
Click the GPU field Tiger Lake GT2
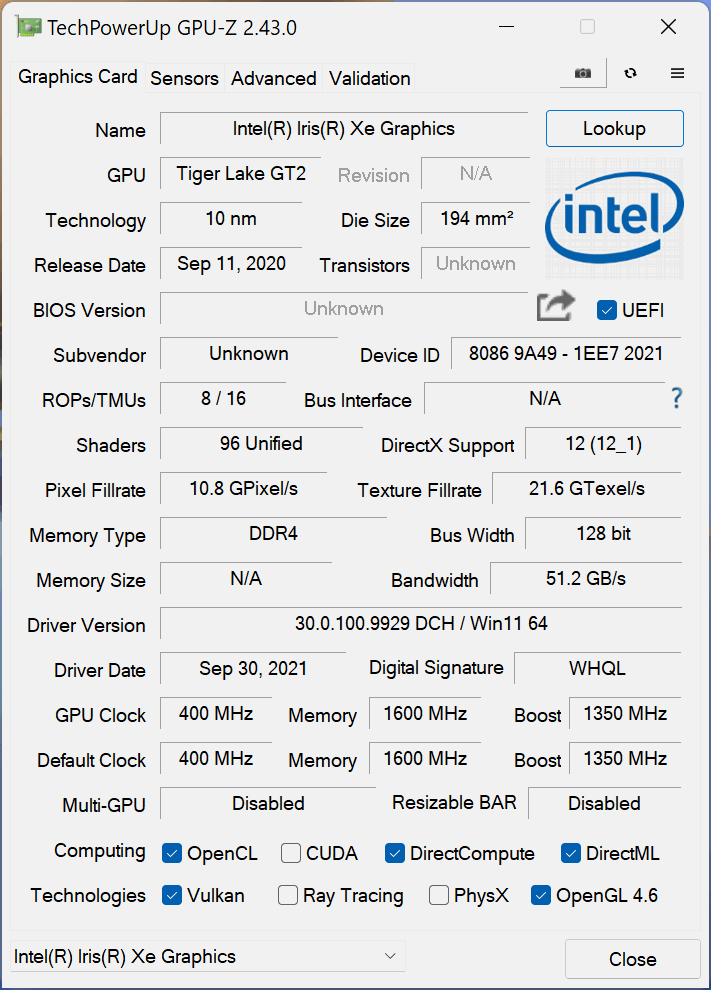point(241,174)
